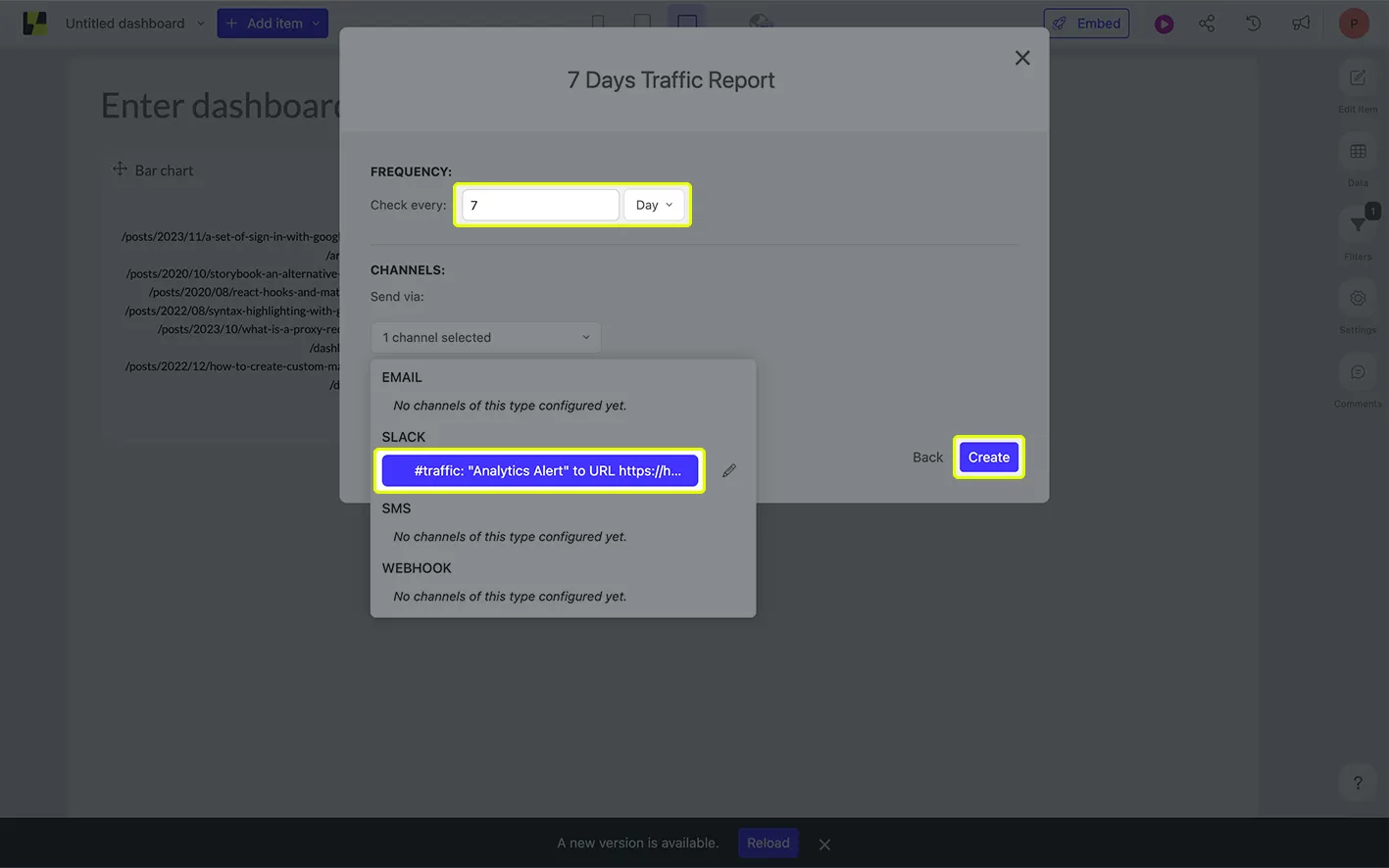Open the Day frequency unit dropdown

654,205
